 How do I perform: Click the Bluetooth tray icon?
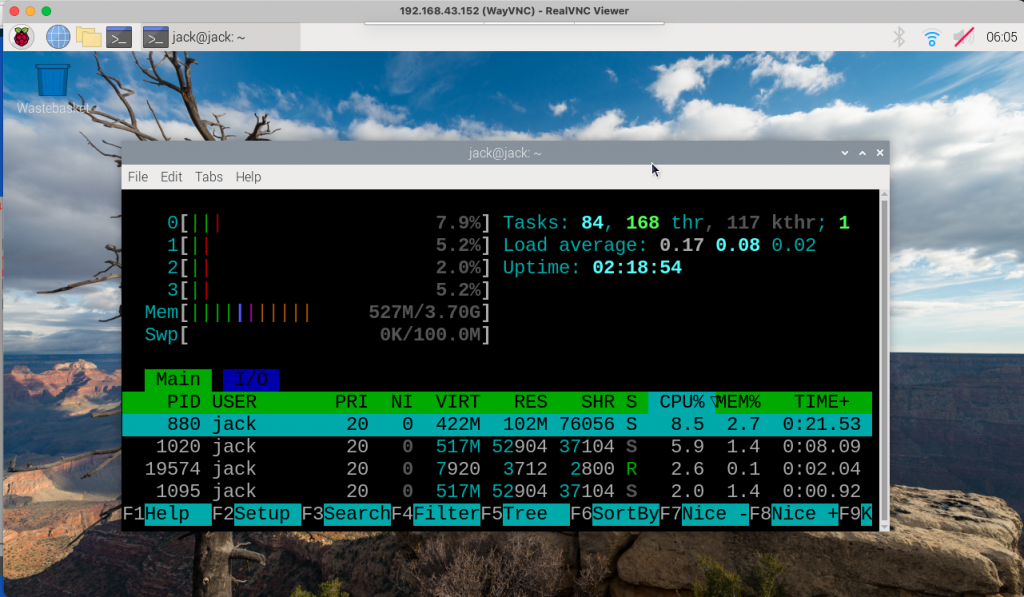(x=898, y=38)
